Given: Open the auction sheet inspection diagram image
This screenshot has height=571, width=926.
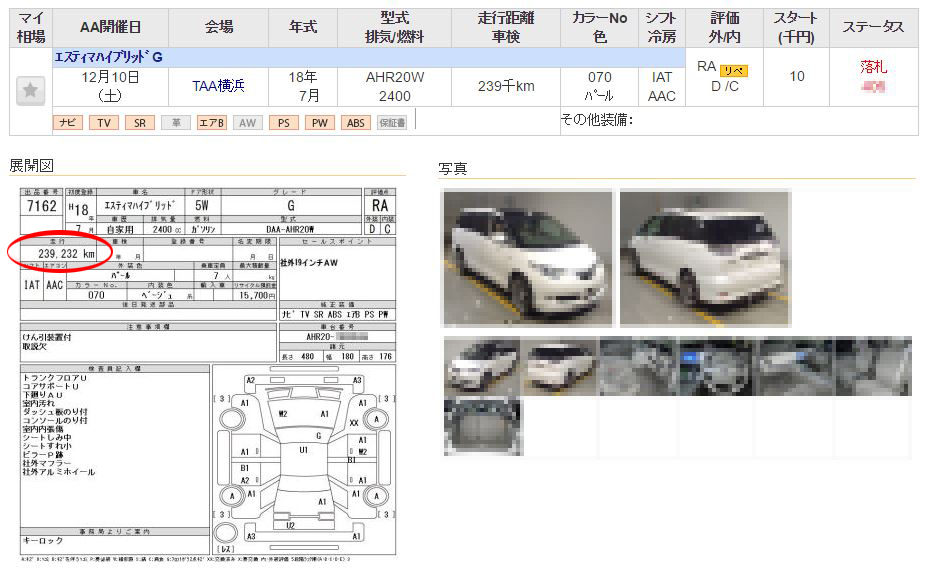Looking at the screenshot, I should click(208, 374).
